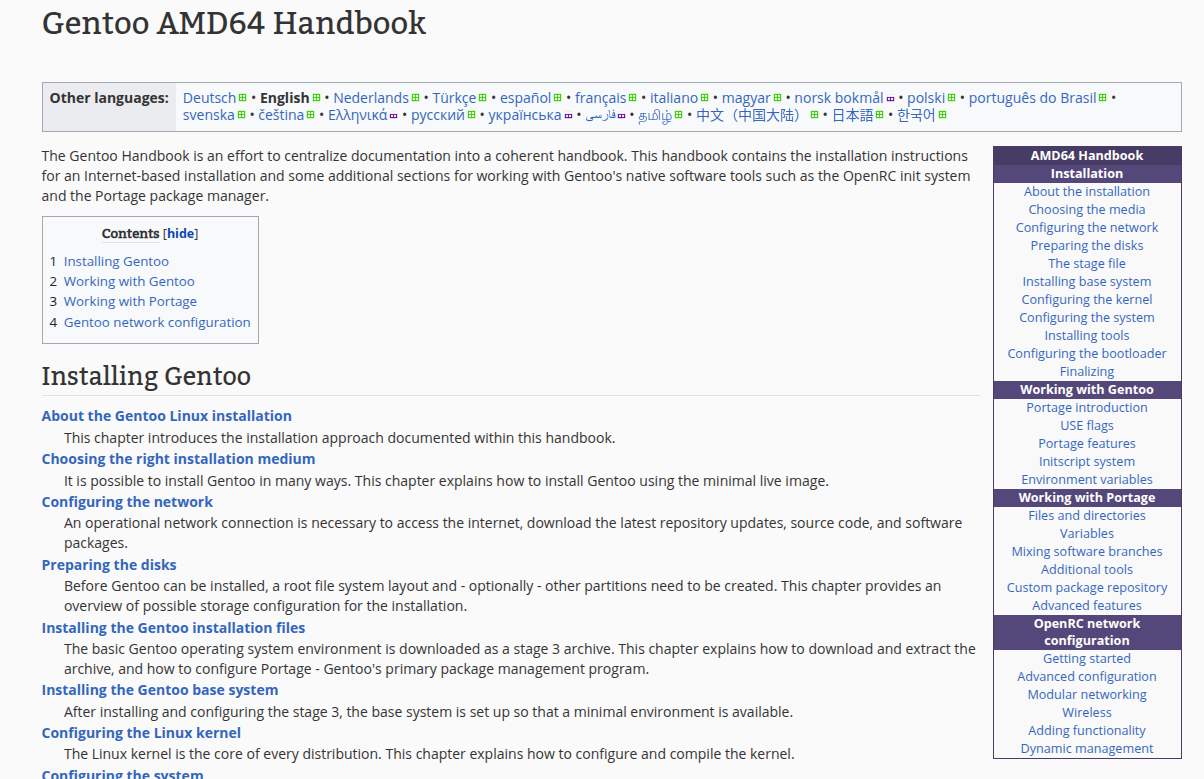This screenshot has width=1204, height=779.
Task: Open sidebar link Configuring the bootloader
Action: (1087, 353)
